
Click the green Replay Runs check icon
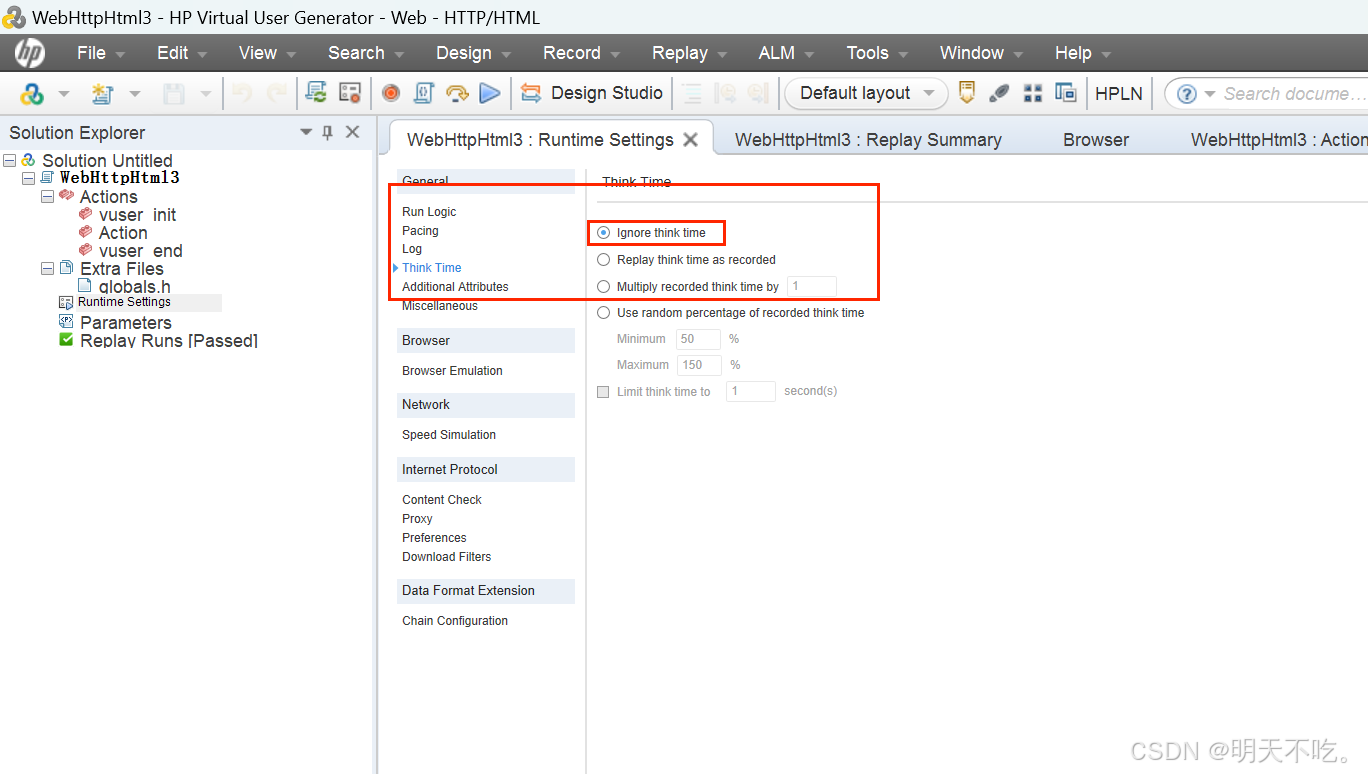66,340
